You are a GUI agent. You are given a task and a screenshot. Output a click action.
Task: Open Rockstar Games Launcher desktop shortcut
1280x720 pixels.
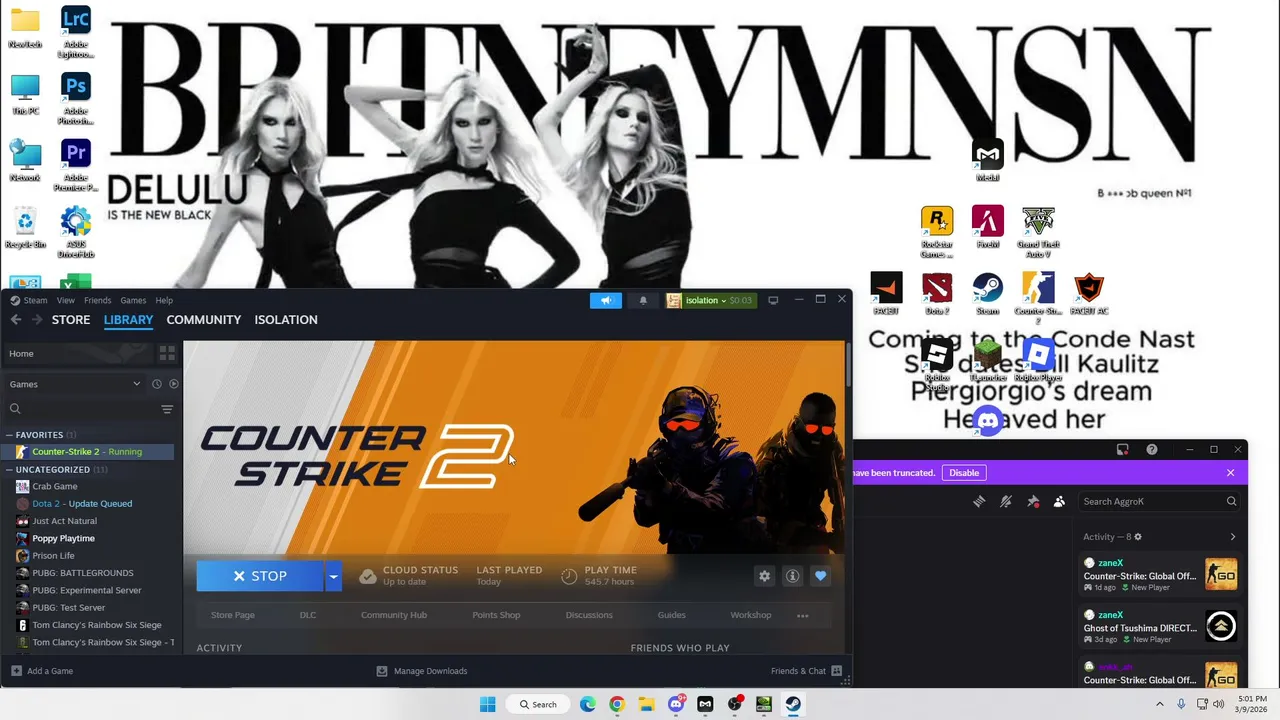click(937, 232)
